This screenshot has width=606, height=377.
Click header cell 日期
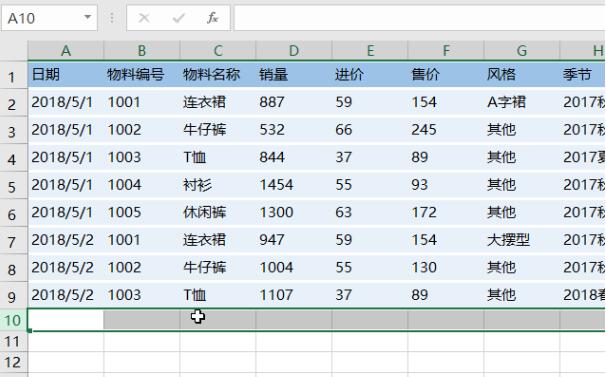[66, 74]
